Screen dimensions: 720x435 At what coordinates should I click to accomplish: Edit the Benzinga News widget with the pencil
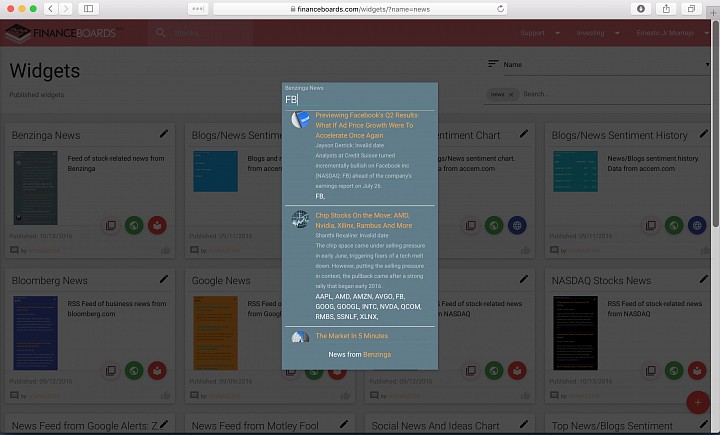(163, 134)
